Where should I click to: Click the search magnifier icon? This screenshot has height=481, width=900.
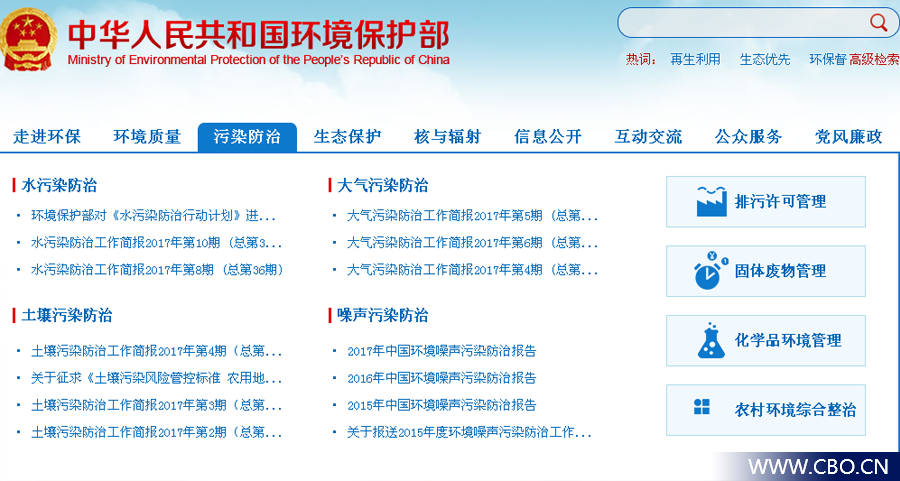[x=878, y=23]
